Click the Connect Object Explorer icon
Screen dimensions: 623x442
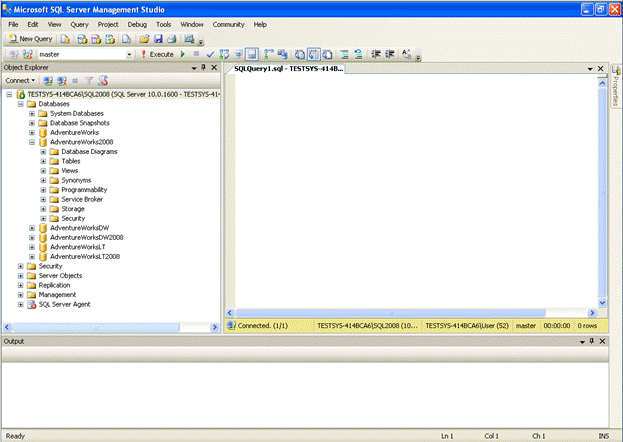48,81
